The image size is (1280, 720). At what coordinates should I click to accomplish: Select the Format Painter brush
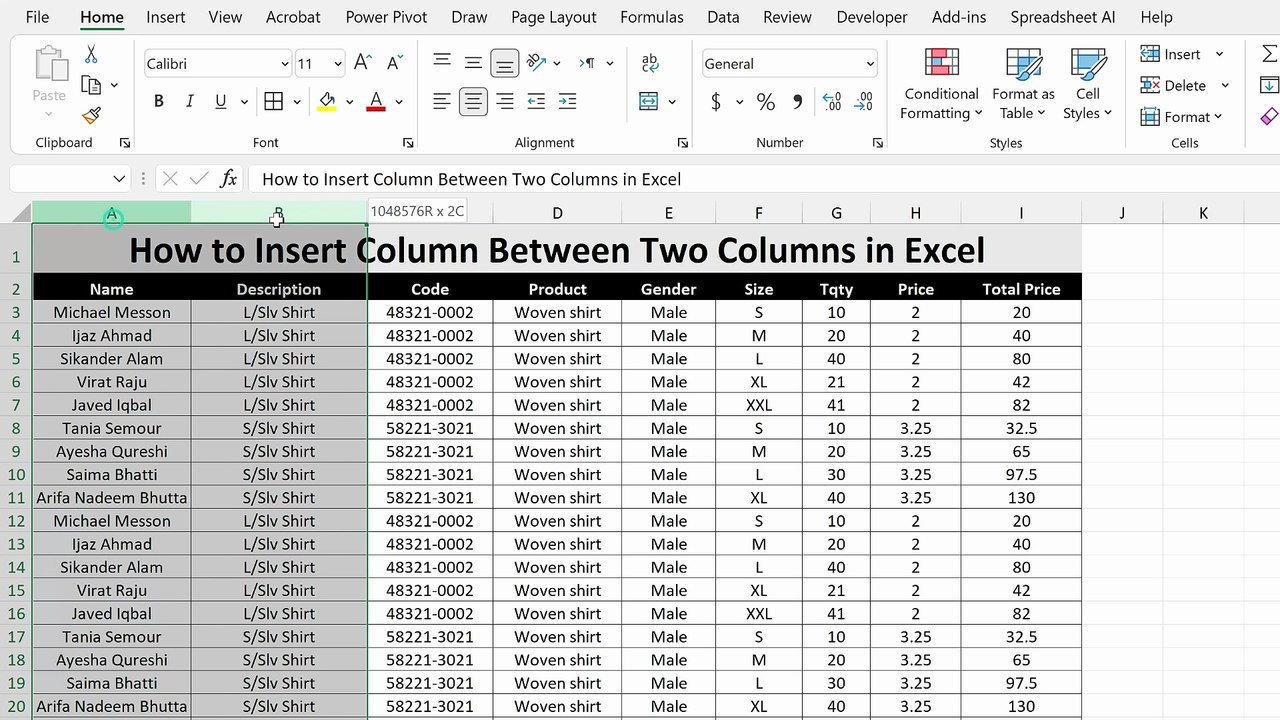pos(91,116)
